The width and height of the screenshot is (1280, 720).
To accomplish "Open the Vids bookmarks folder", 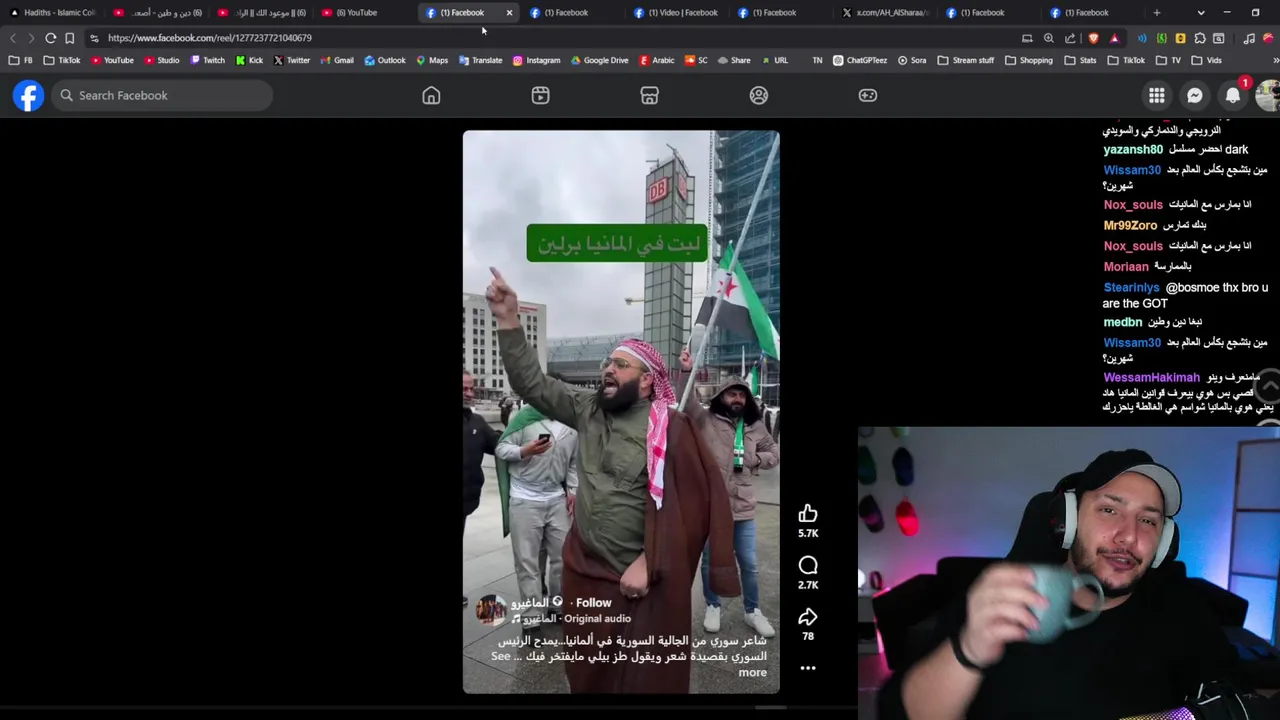I will pos(1206,60).
